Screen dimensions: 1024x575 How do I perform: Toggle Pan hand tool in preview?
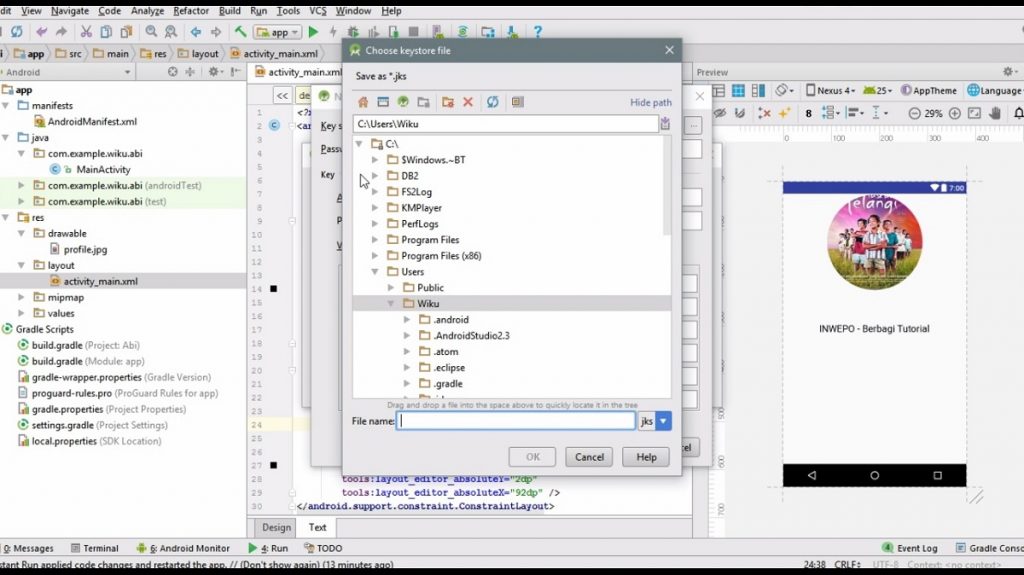pyautogui.click(x=995, y=113)
